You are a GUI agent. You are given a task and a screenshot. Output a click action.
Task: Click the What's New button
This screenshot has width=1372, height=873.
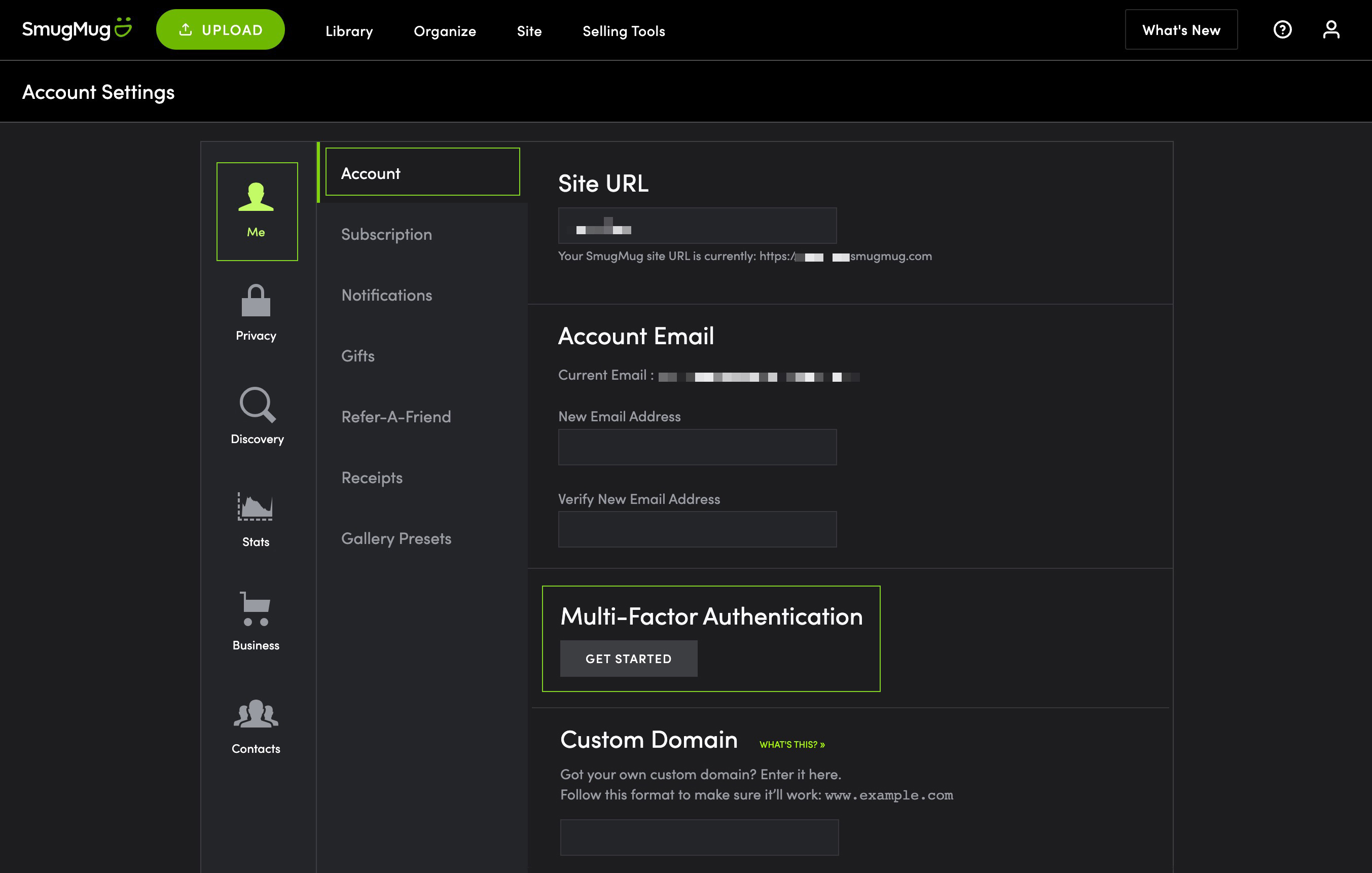tap(1180, 29)
